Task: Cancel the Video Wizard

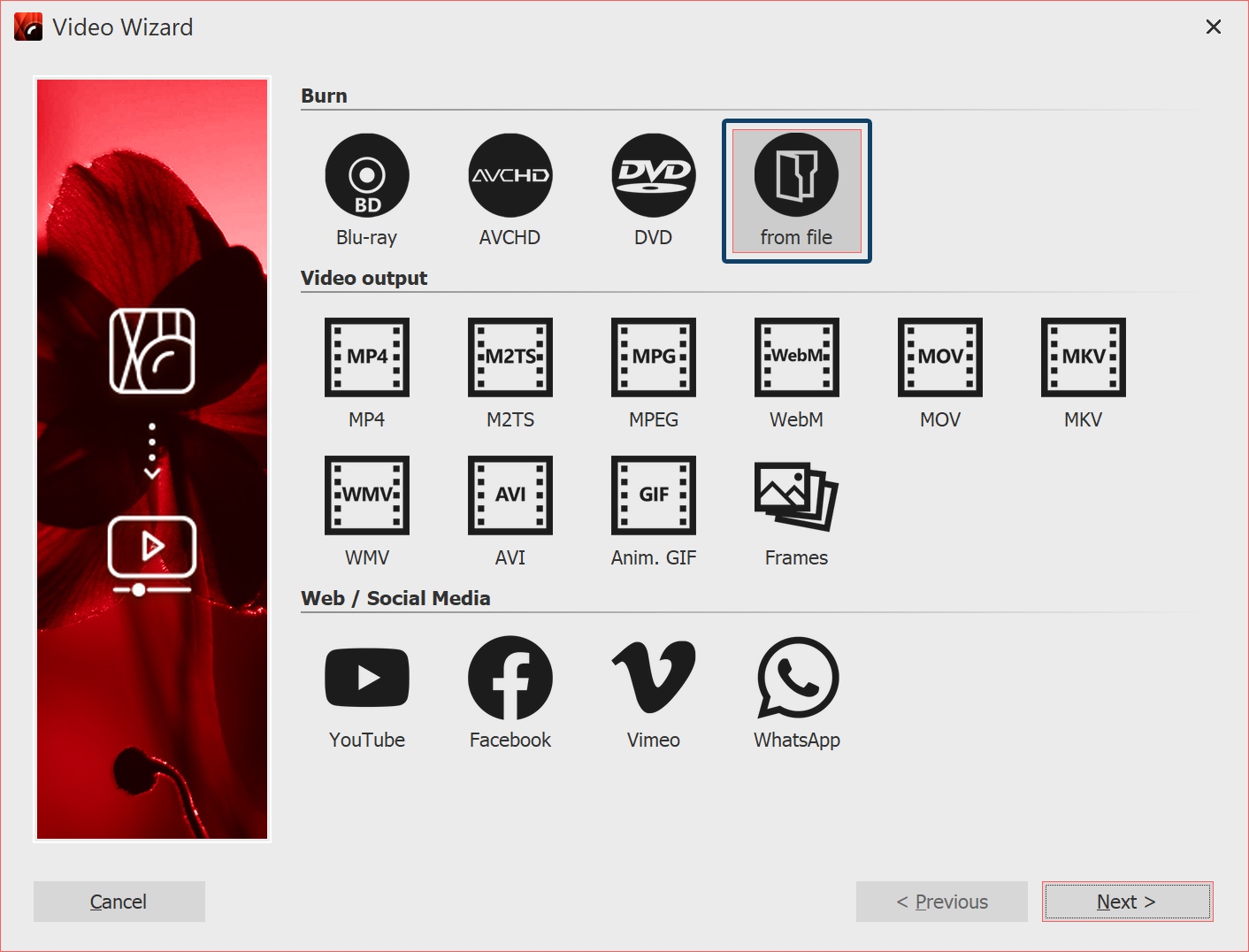Action: pyautogui.click(x=119, y=901)
